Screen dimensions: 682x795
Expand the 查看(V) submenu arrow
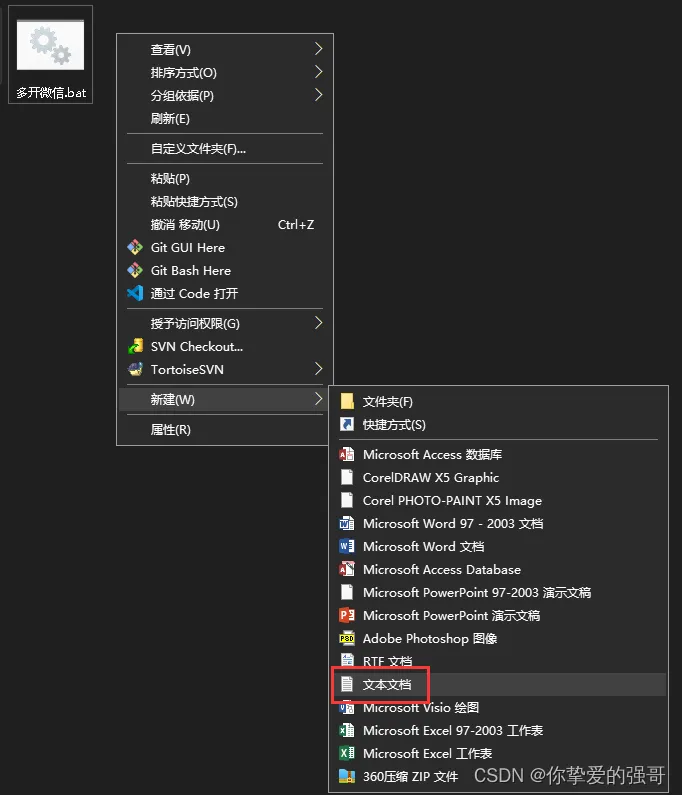(318, 49)
